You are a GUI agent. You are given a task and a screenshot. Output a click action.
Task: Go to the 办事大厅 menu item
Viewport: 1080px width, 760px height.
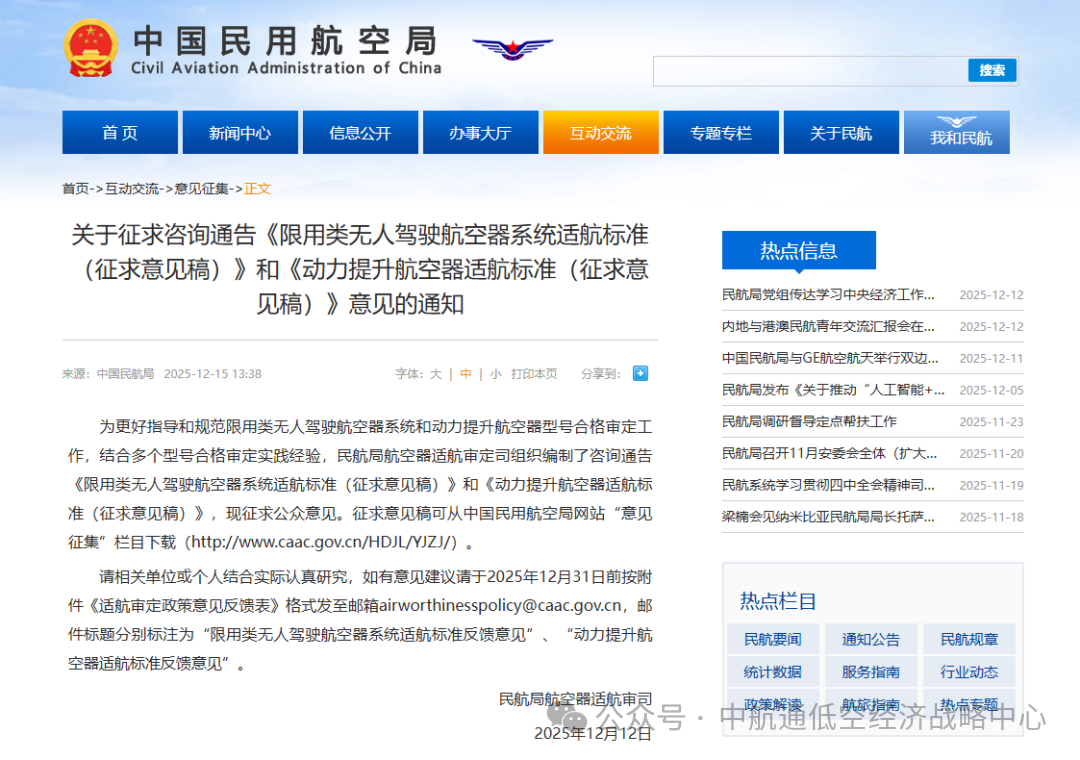pos(480,133)
